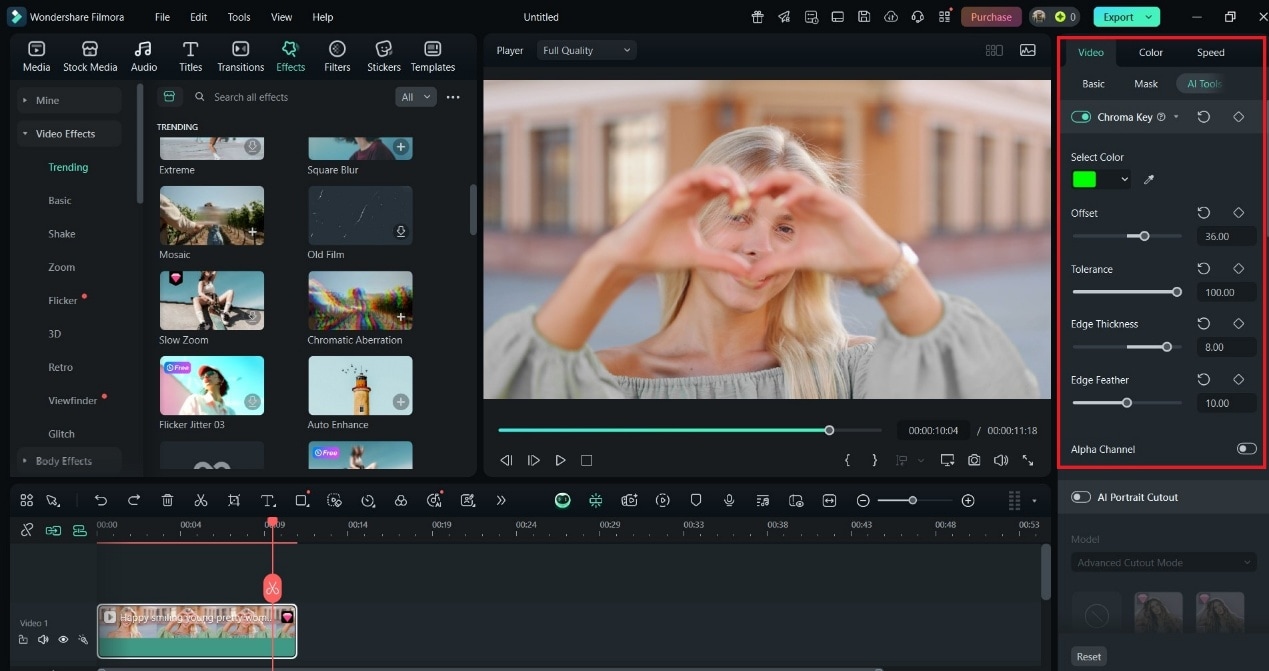Click the green Select Color swatch
1269x671 pixels.
1084,180
